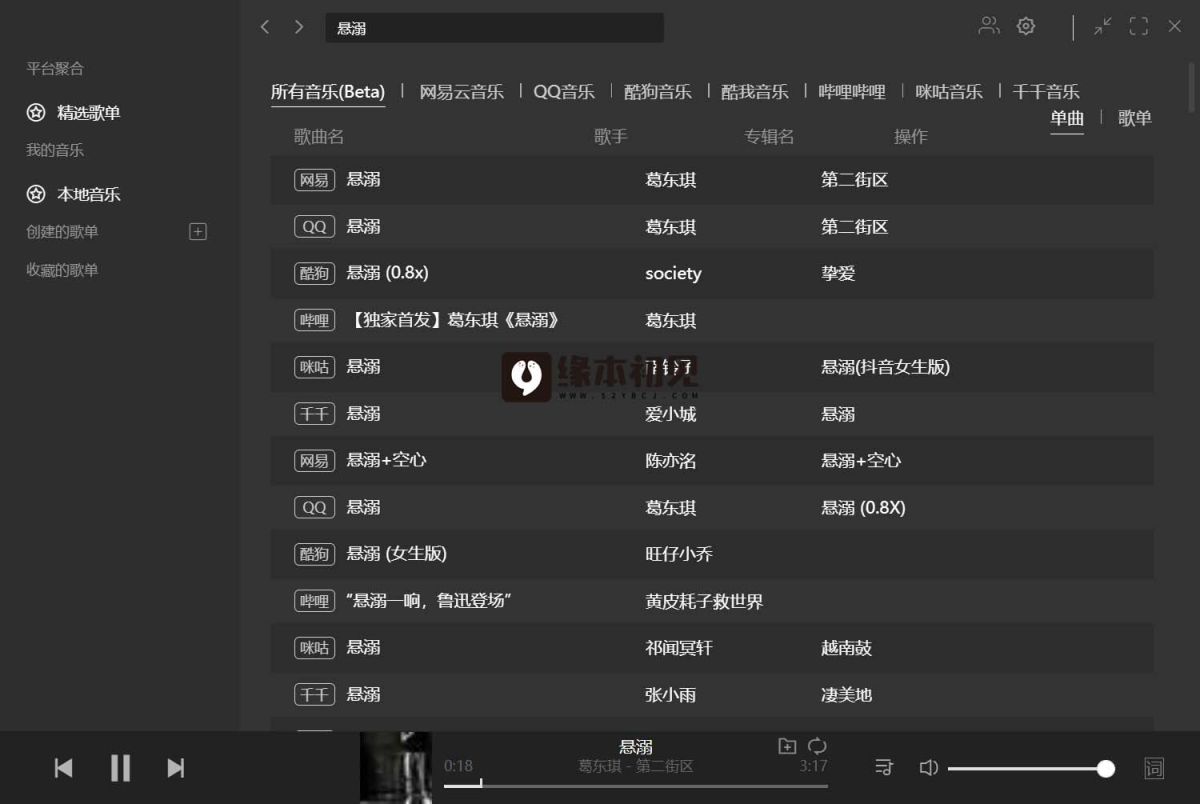1200x804 pixels.
Task: Click the star icon beside 本地音乐
Action: tap(36, 194)
